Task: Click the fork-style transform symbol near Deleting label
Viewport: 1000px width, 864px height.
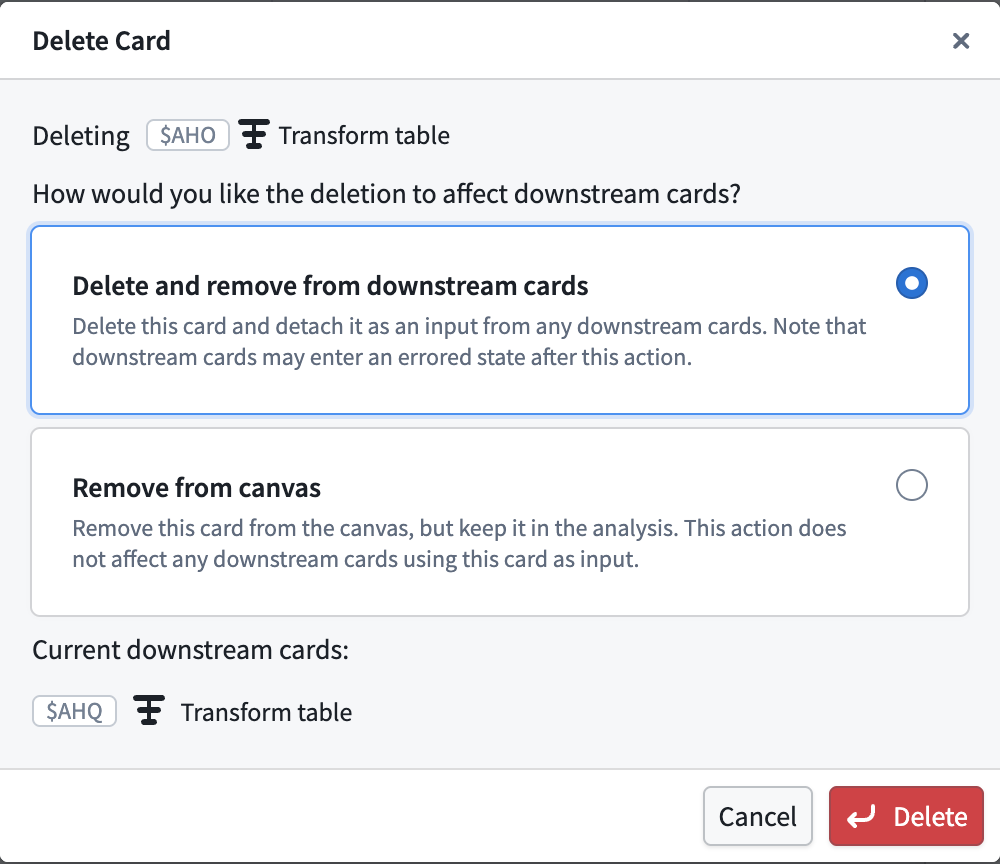Action: [253, 134]
